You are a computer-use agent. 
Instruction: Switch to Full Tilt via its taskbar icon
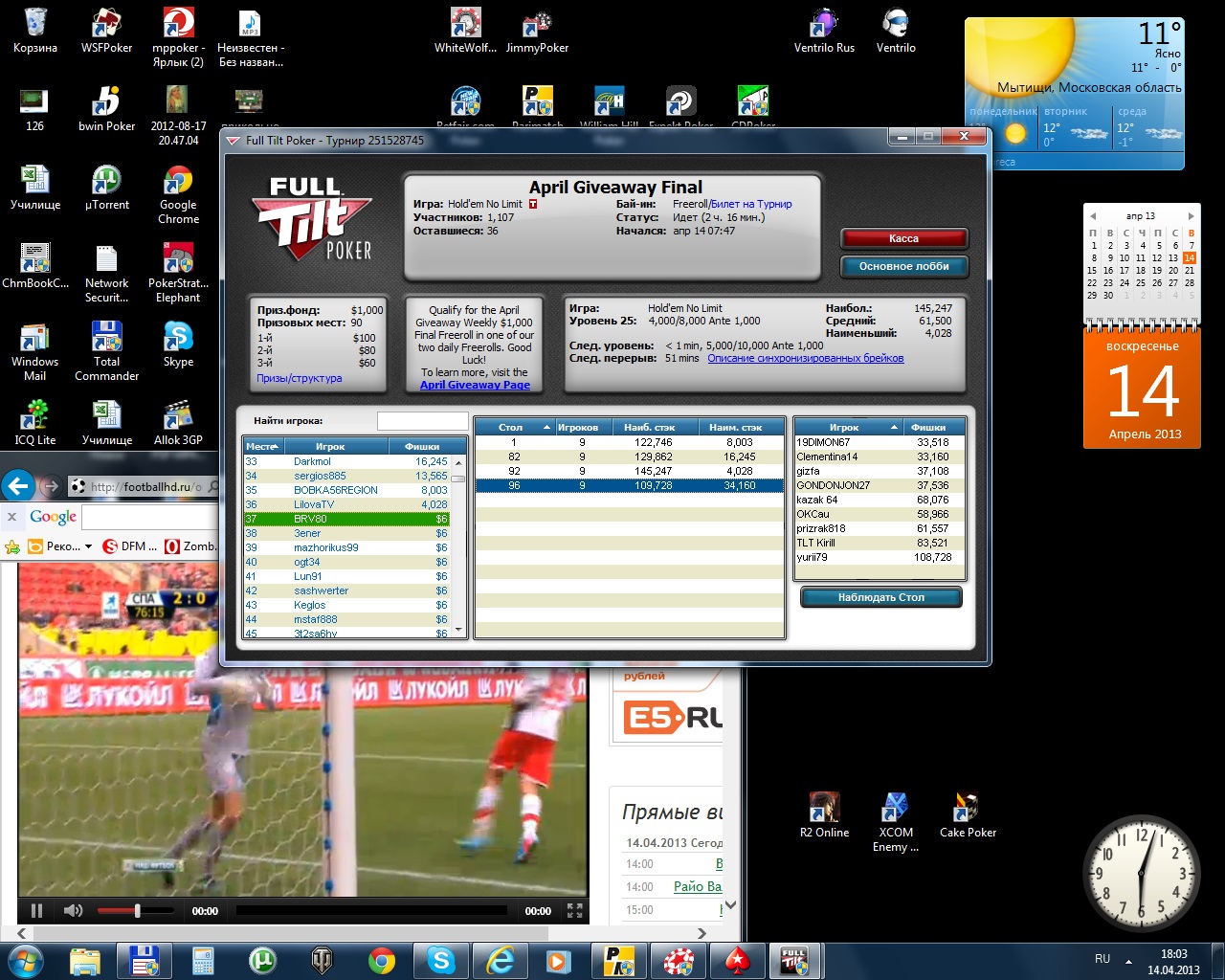coord(793,960)
